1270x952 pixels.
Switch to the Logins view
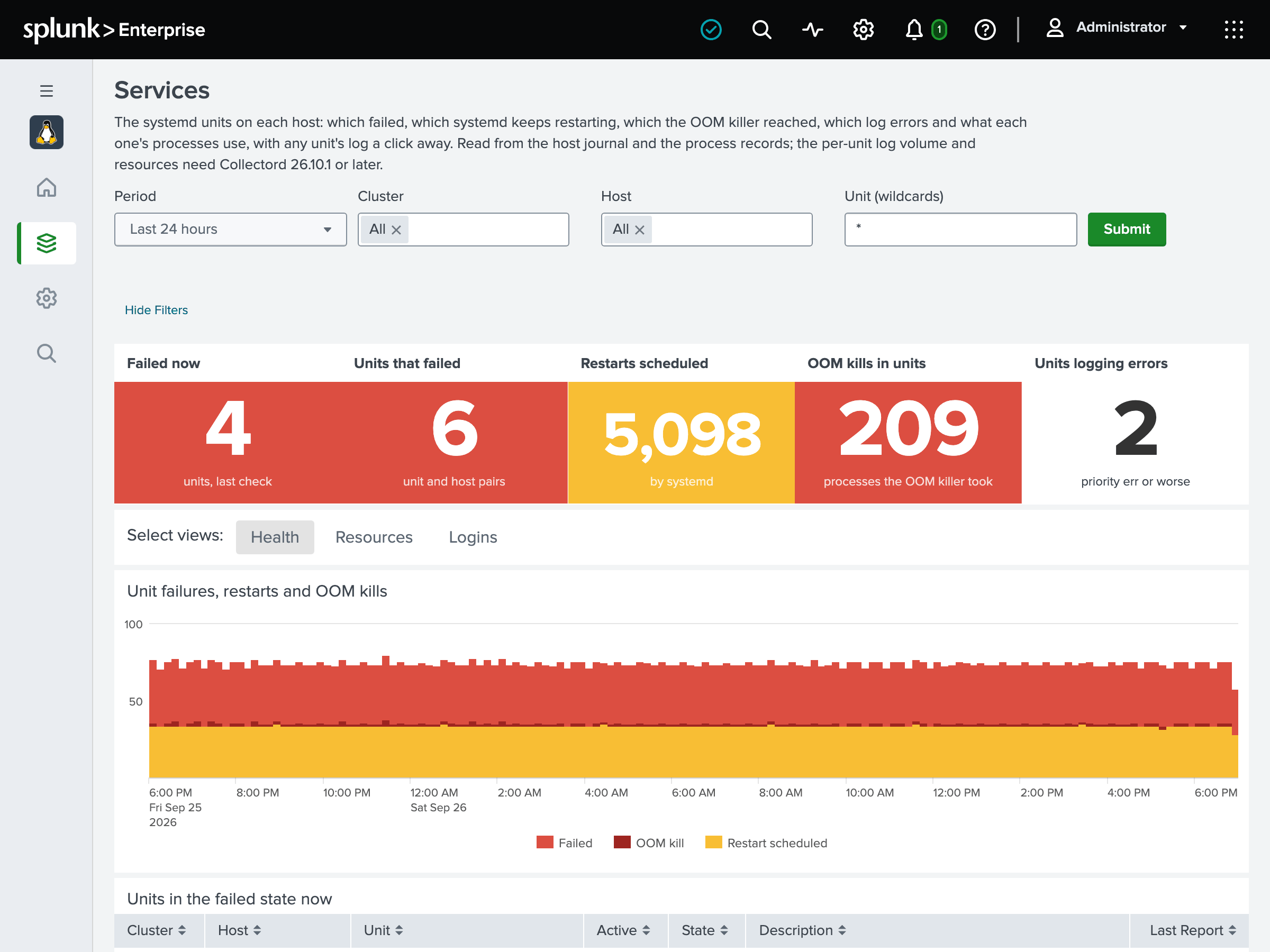click(x=473, y=537)
